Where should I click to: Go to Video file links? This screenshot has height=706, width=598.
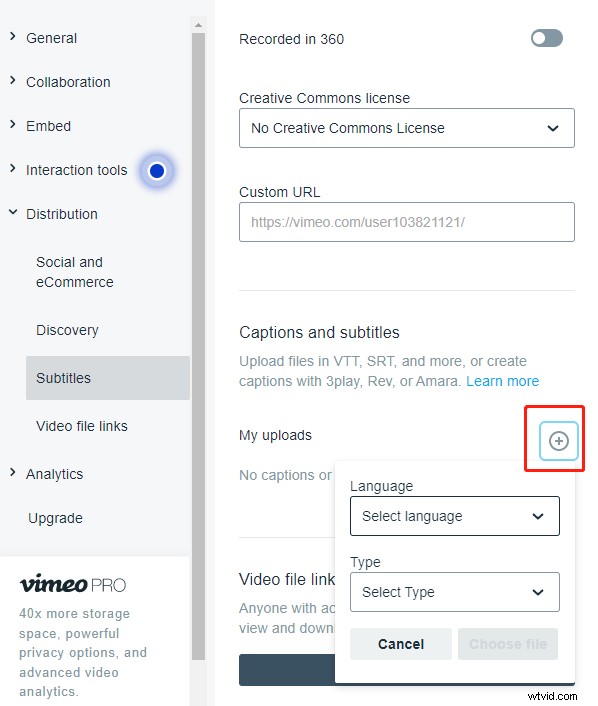(x=82, y=426)
